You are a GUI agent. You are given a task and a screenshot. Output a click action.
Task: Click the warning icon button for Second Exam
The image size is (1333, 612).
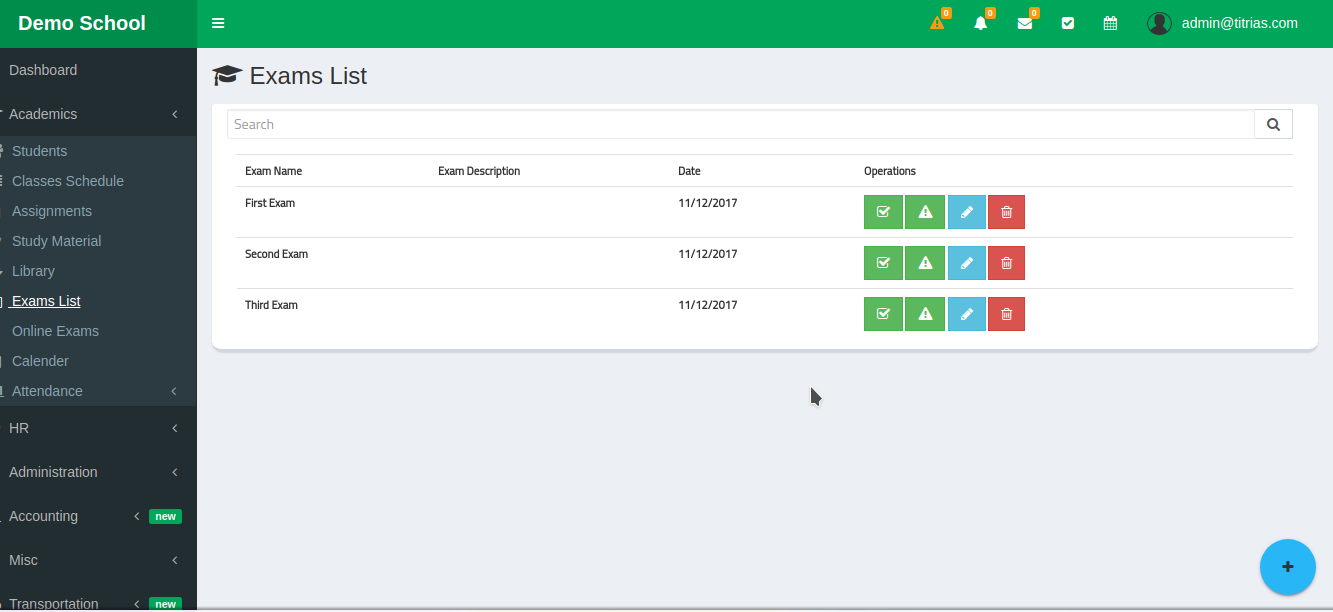925,263
